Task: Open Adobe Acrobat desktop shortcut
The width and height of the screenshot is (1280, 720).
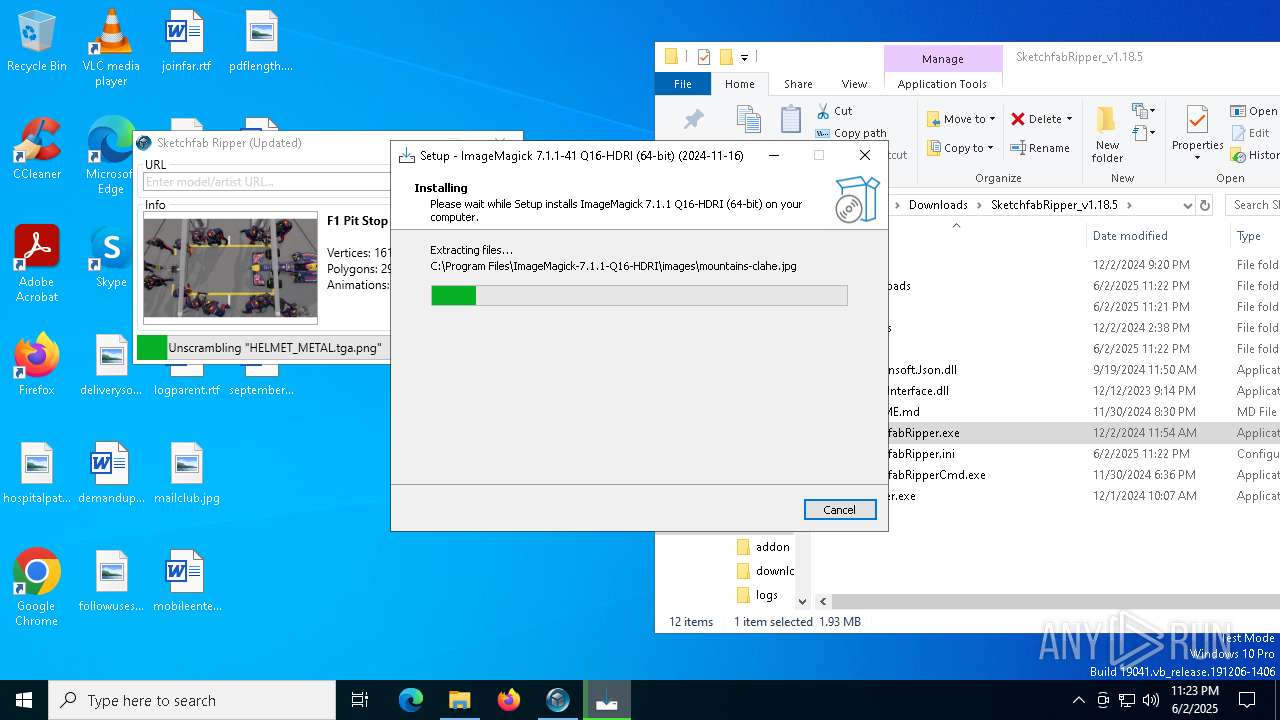Action: pyautogui.click(x=37, y=263)
